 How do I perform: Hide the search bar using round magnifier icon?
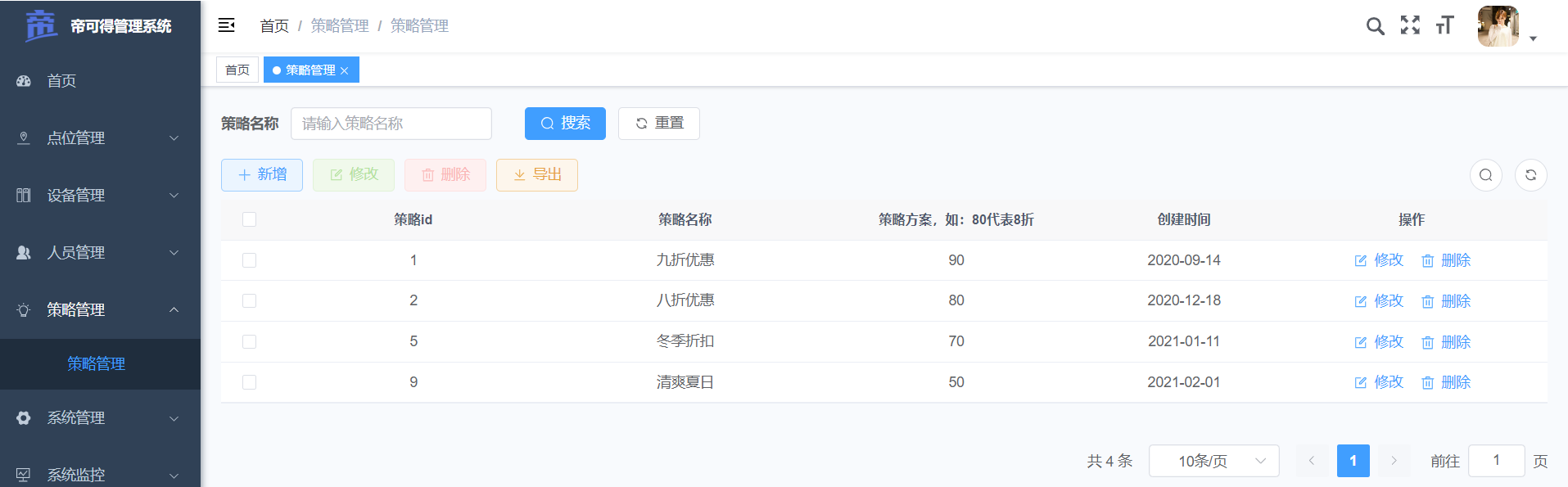(x=1485, y=175)
